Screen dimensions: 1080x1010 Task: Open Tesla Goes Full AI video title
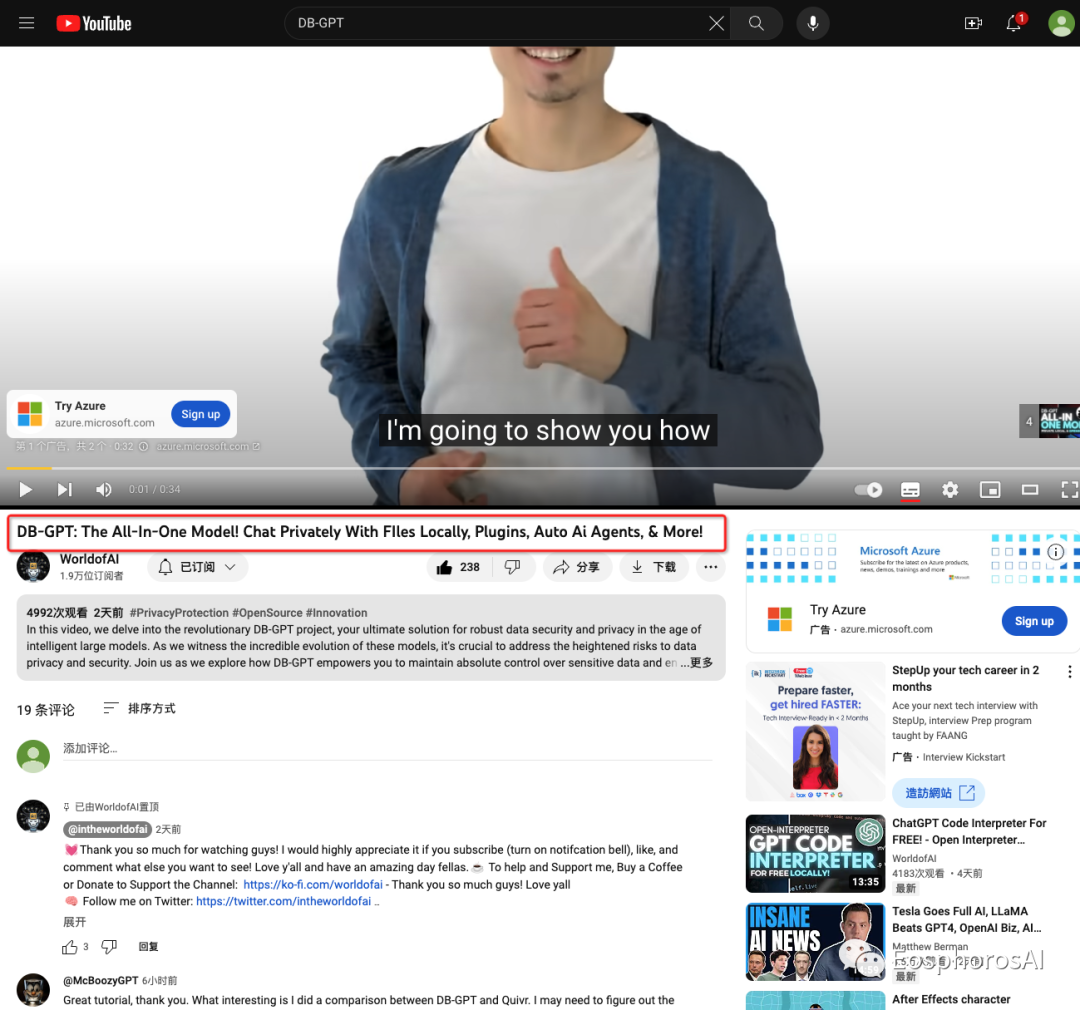click(x=966, y=920)
